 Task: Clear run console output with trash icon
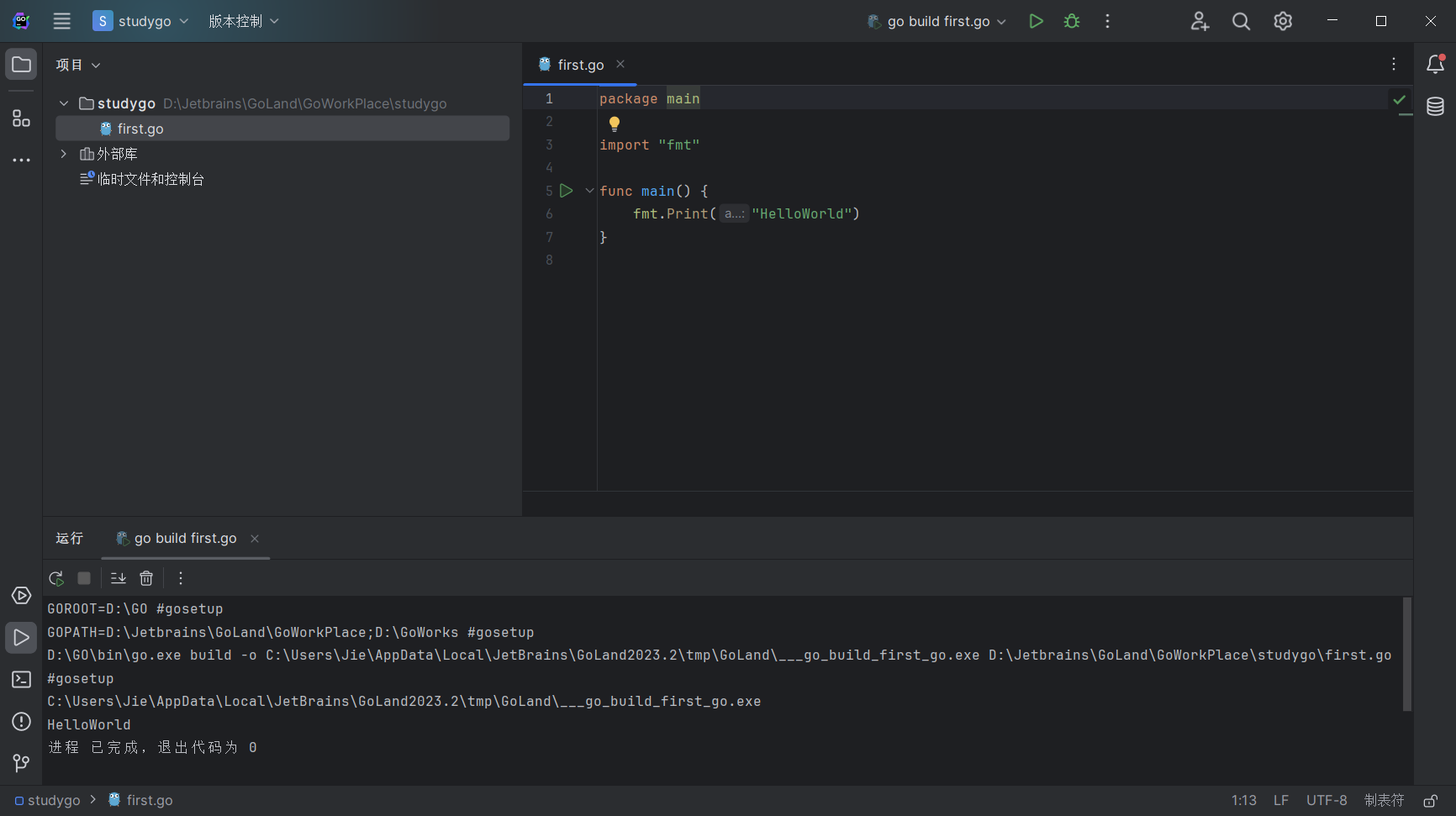click(146, 578)
